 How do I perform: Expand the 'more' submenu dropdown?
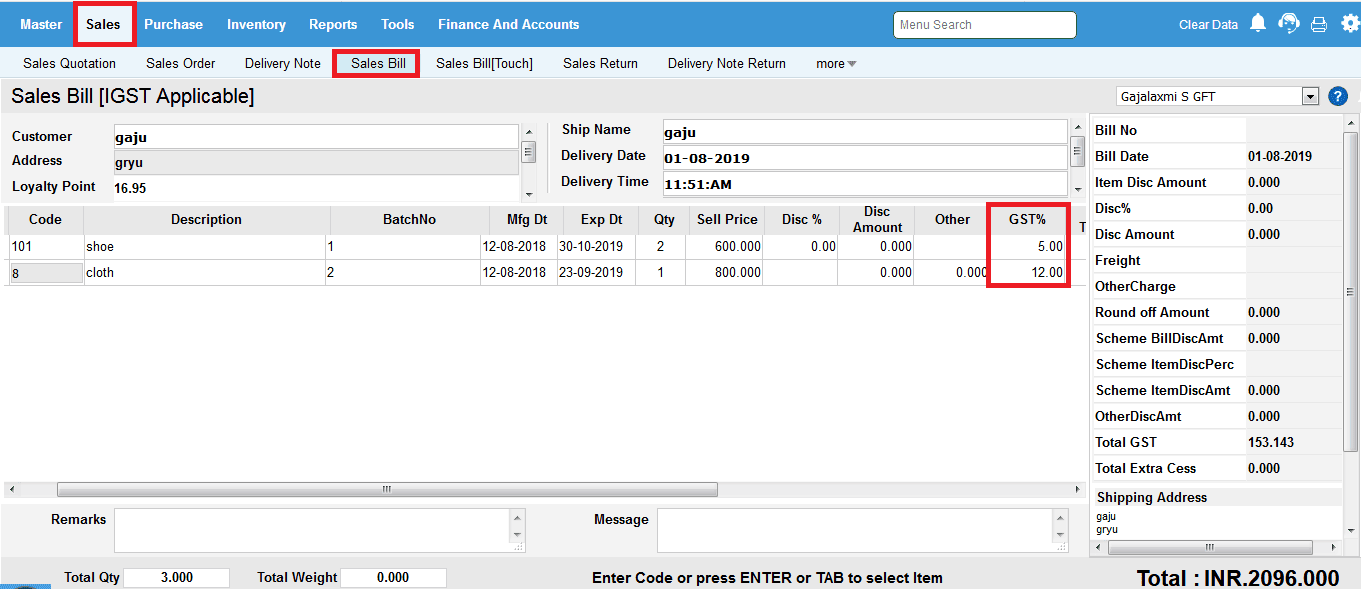tap(836, 64)
